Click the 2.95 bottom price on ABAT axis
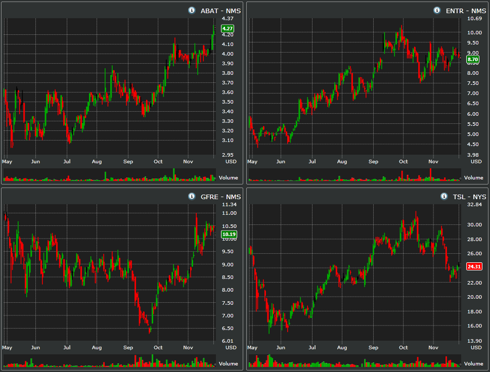This screenshot has height=372, width=490. [228, 155]
